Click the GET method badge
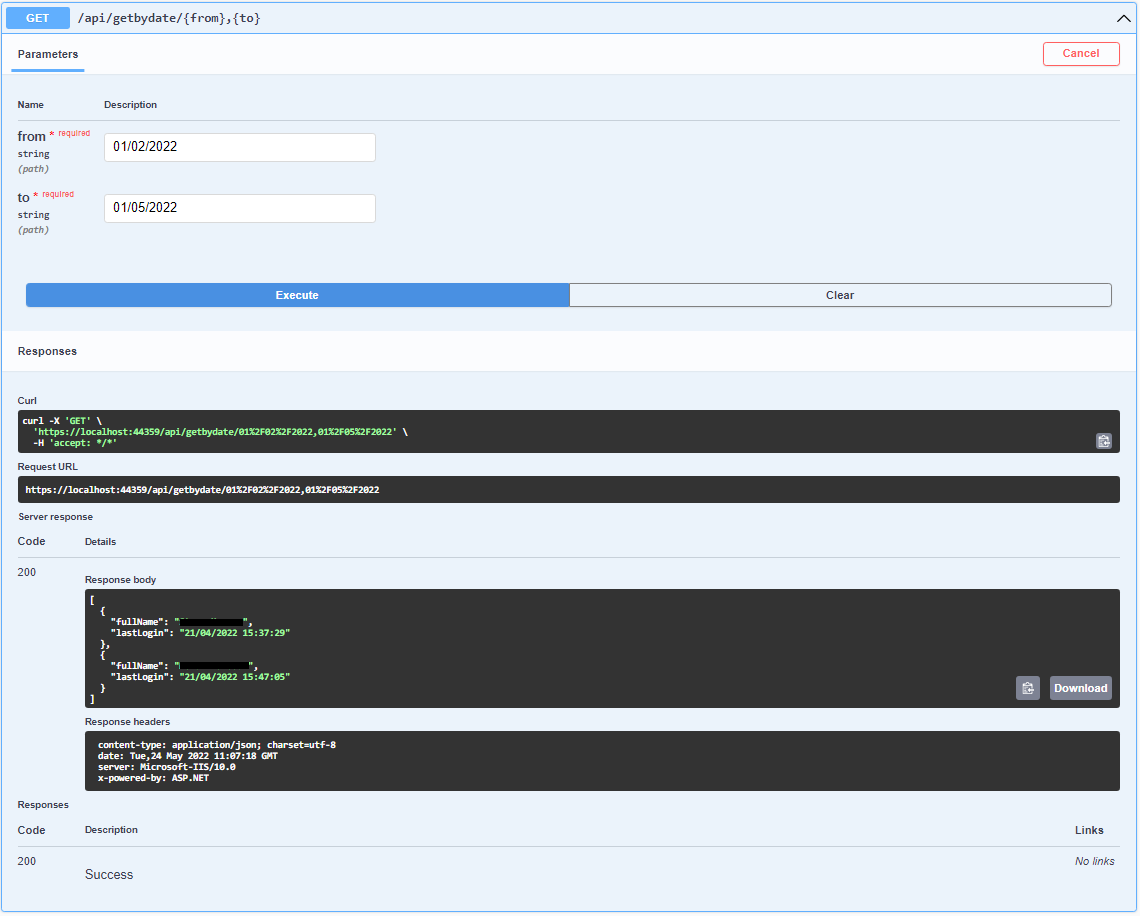The height and width of the screenshot is (916, 1140). [38, 18]
